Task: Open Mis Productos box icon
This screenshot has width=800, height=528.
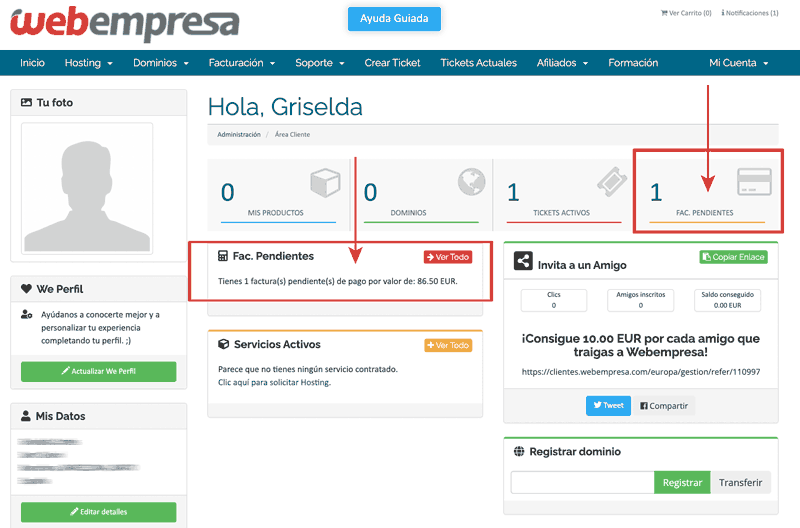Action: 325,183
